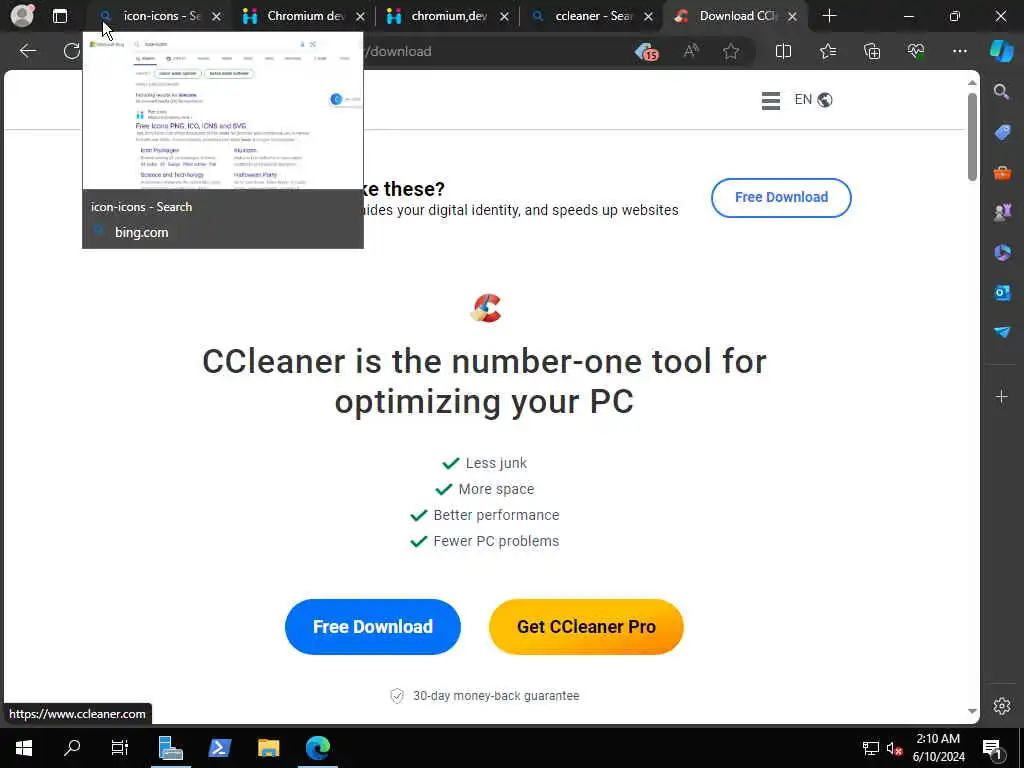Open Server Manager taskbar icon
The height and width of the screenshot is (768, 1024).
coord(170,748)
